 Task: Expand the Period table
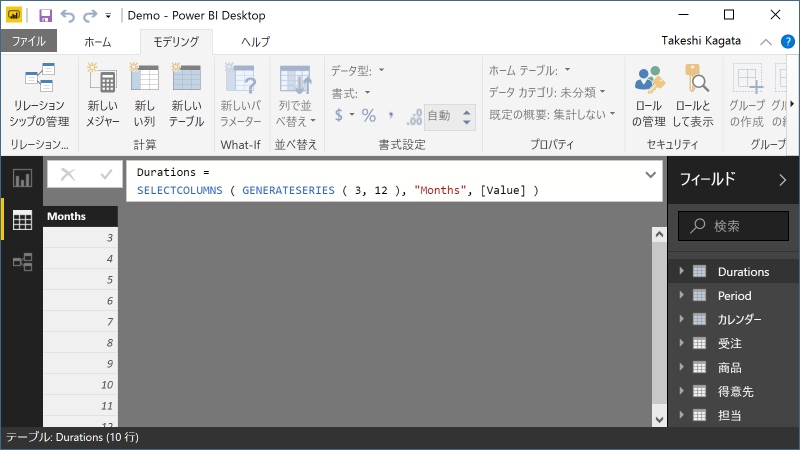tap(682, 295)
